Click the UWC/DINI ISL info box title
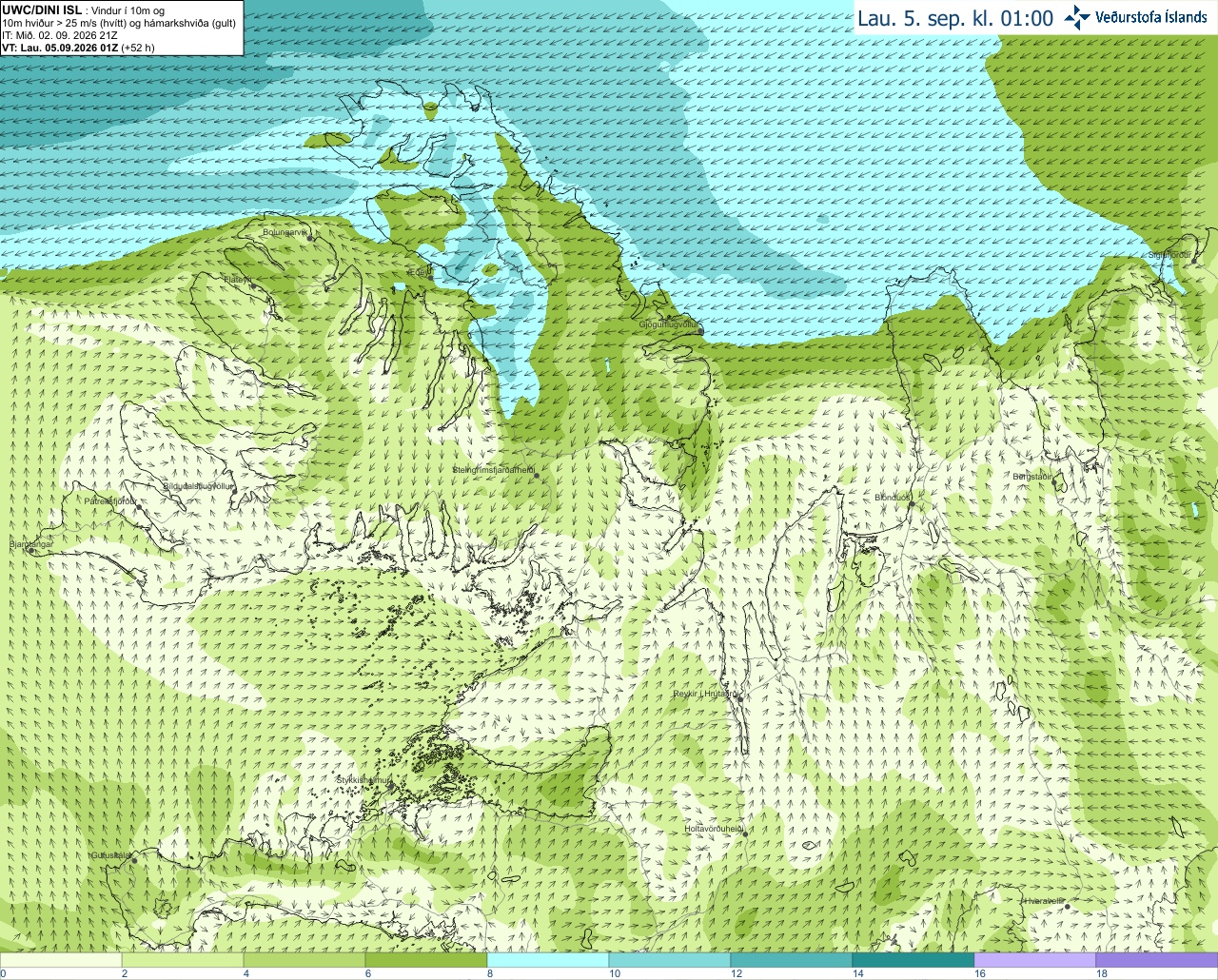This screenshot has width=1218, height=980. click(40, 10)
